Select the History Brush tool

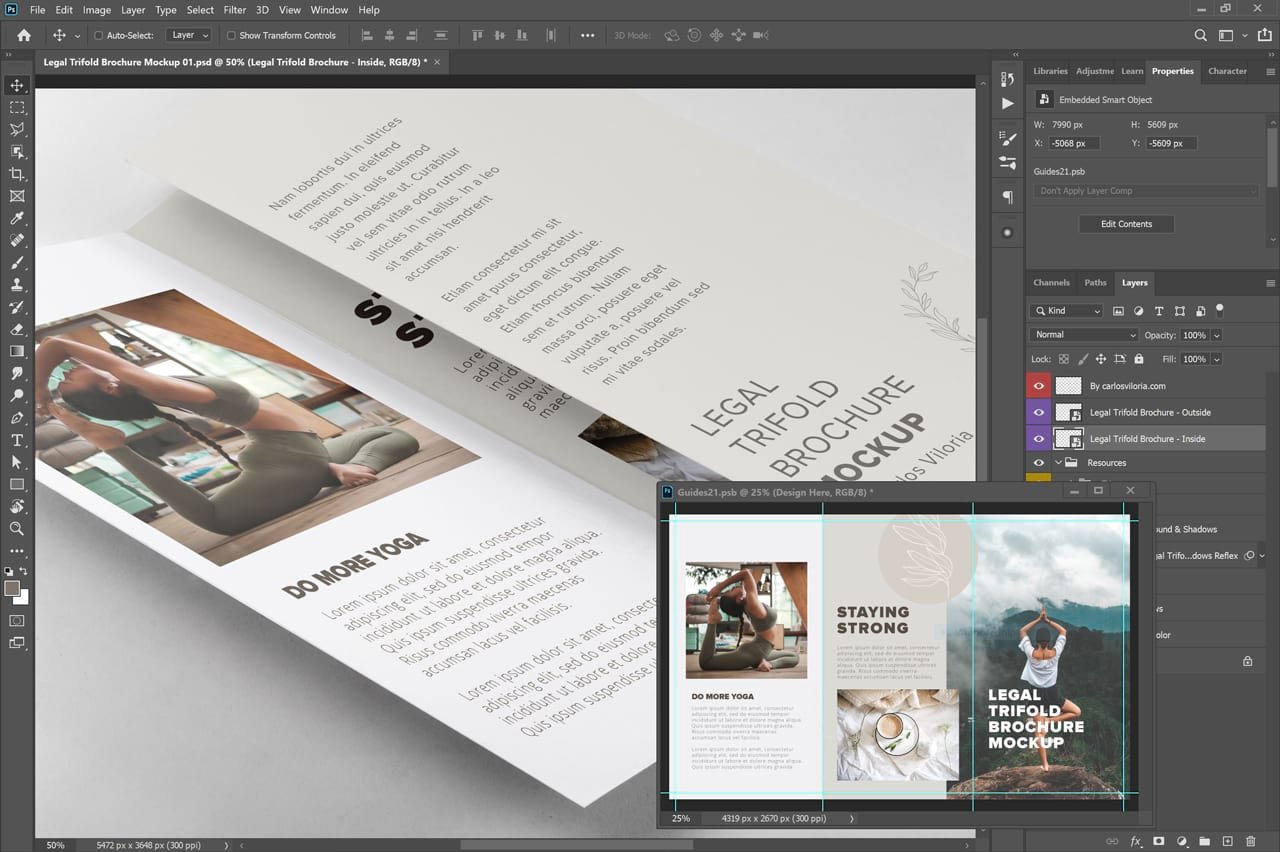click(x=17, y=307)
